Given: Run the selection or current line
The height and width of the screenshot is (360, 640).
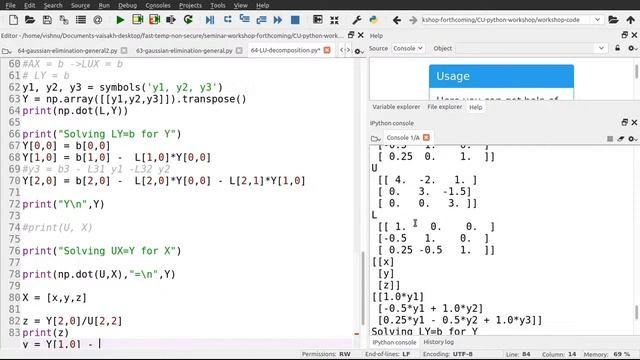Looking at the screenshot, I should [171, 20].
